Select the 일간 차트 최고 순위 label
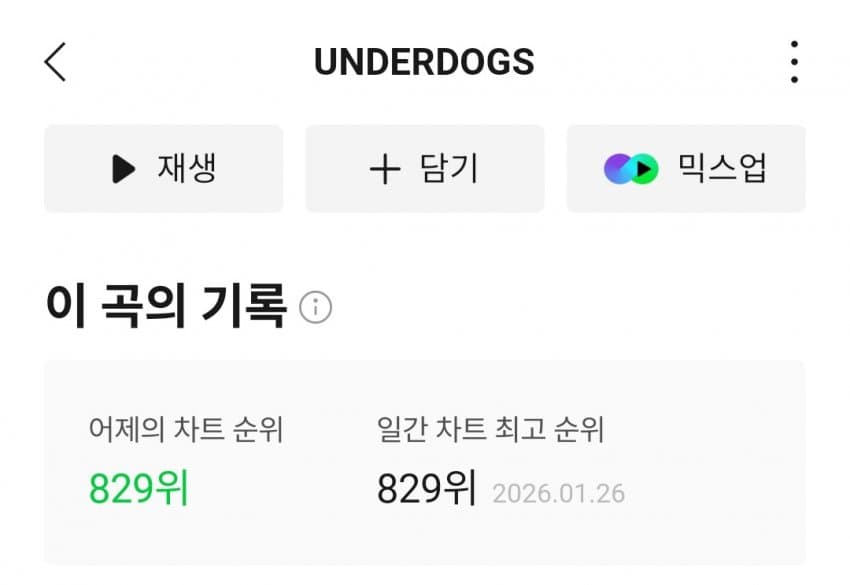This screenshot has height=585, width=850. pyautogui.click(x=490, y=430)
